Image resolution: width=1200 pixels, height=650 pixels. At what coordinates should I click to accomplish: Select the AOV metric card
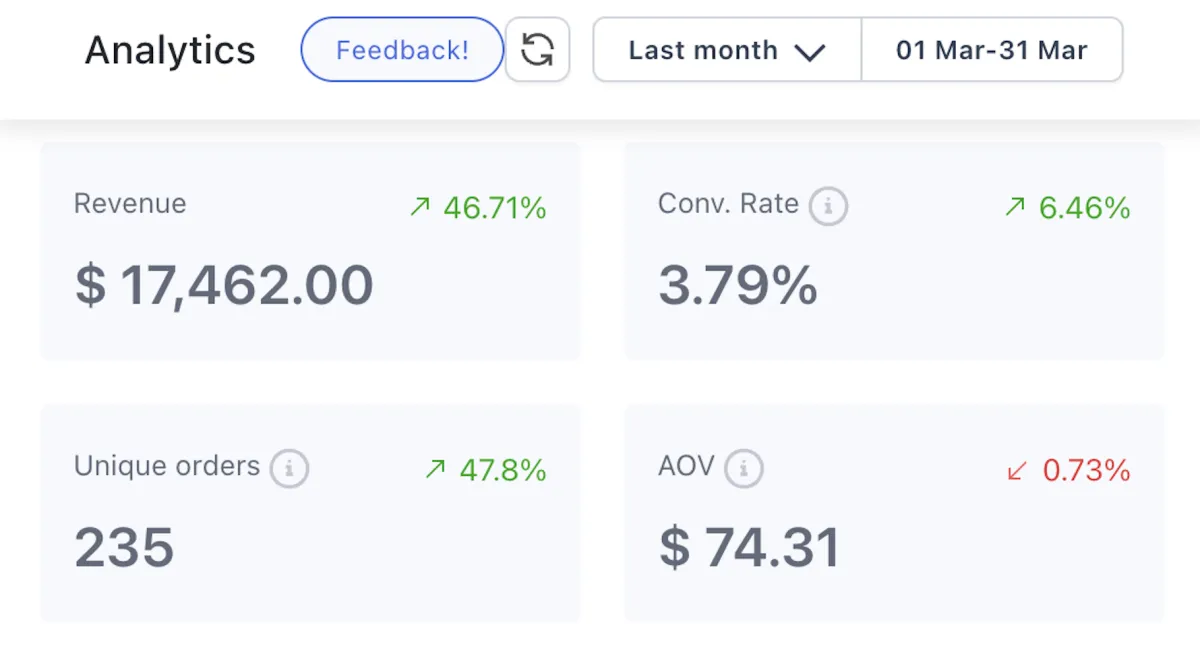click(x=894, y=513)
